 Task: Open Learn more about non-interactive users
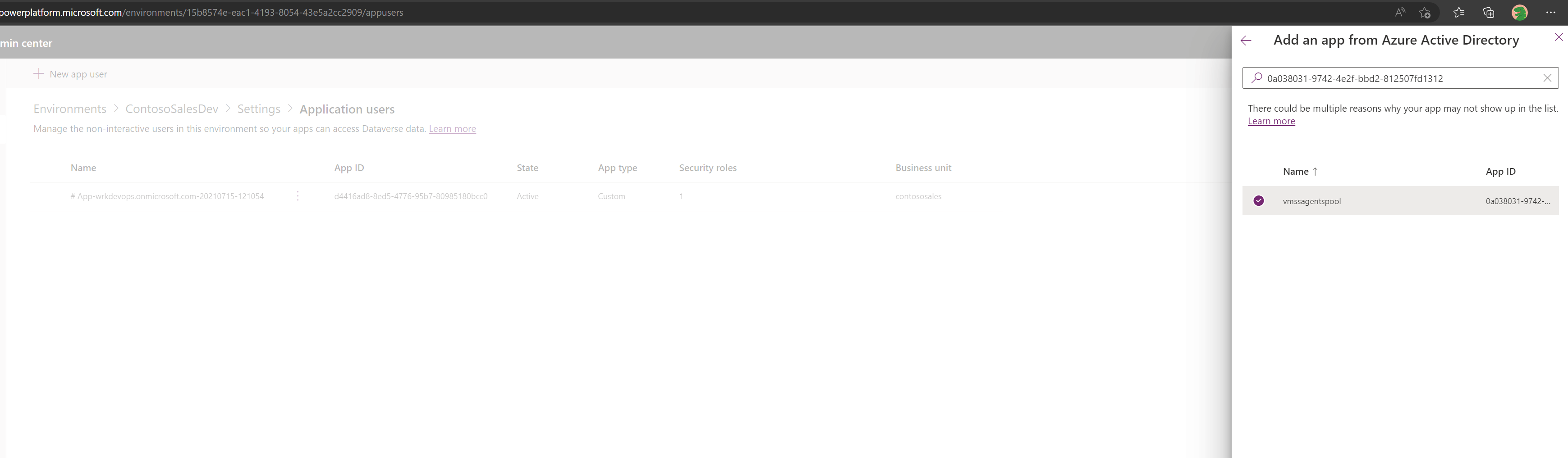(x=452, y=128)
